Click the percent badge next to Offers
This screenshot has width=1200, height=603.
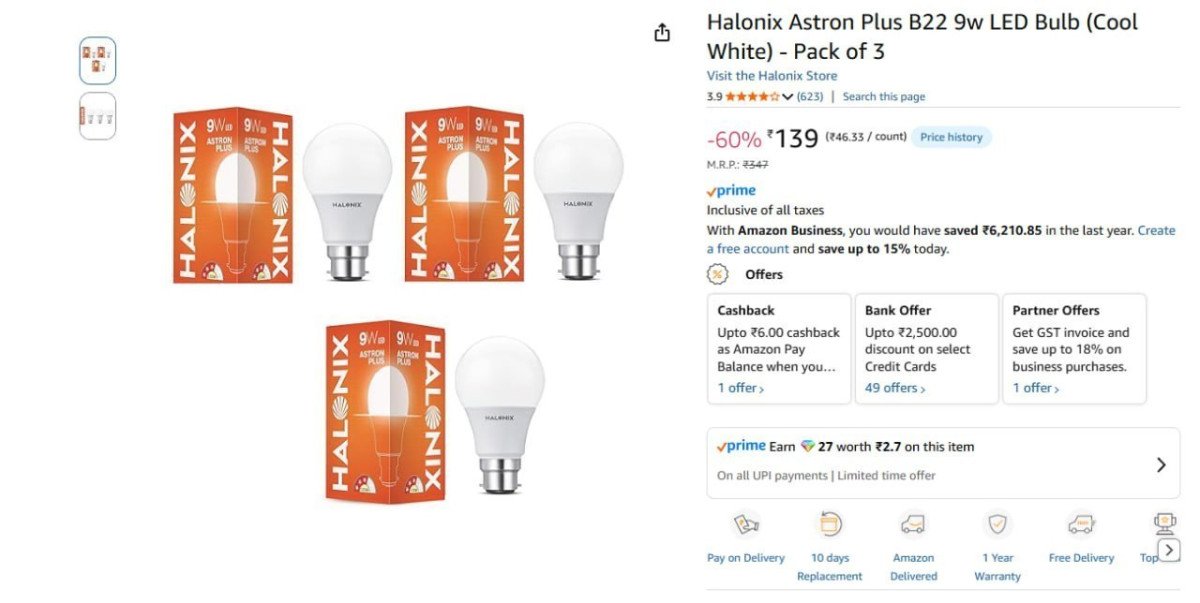pos(715,274)
